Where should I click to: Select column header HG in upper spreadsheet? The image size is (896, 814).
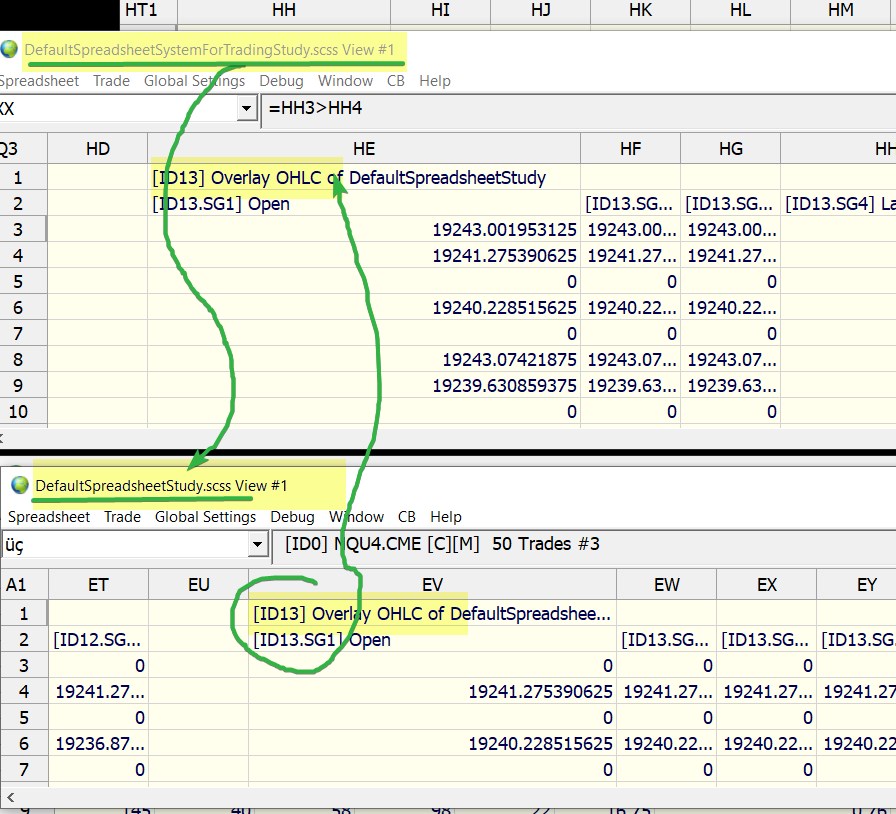point(730,149)
